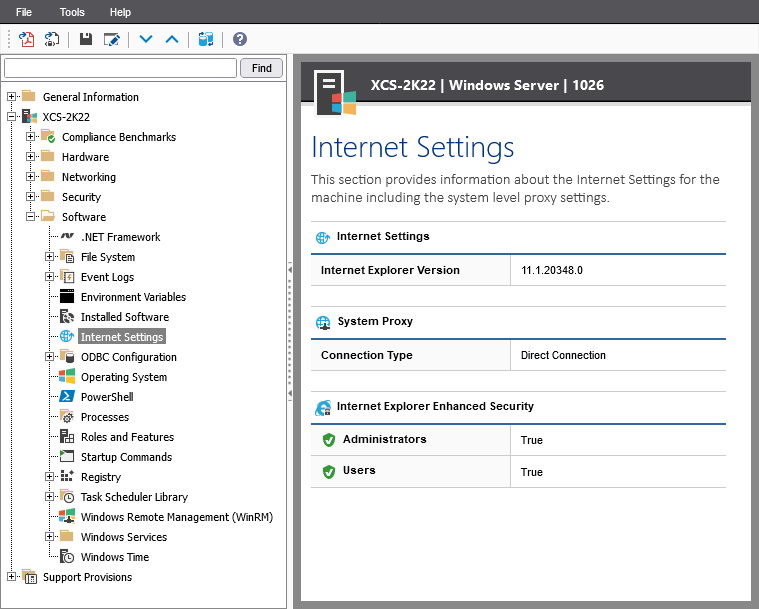The image size is (759, 609).
Task: Expand the Security node
Action: coord(30,196)
